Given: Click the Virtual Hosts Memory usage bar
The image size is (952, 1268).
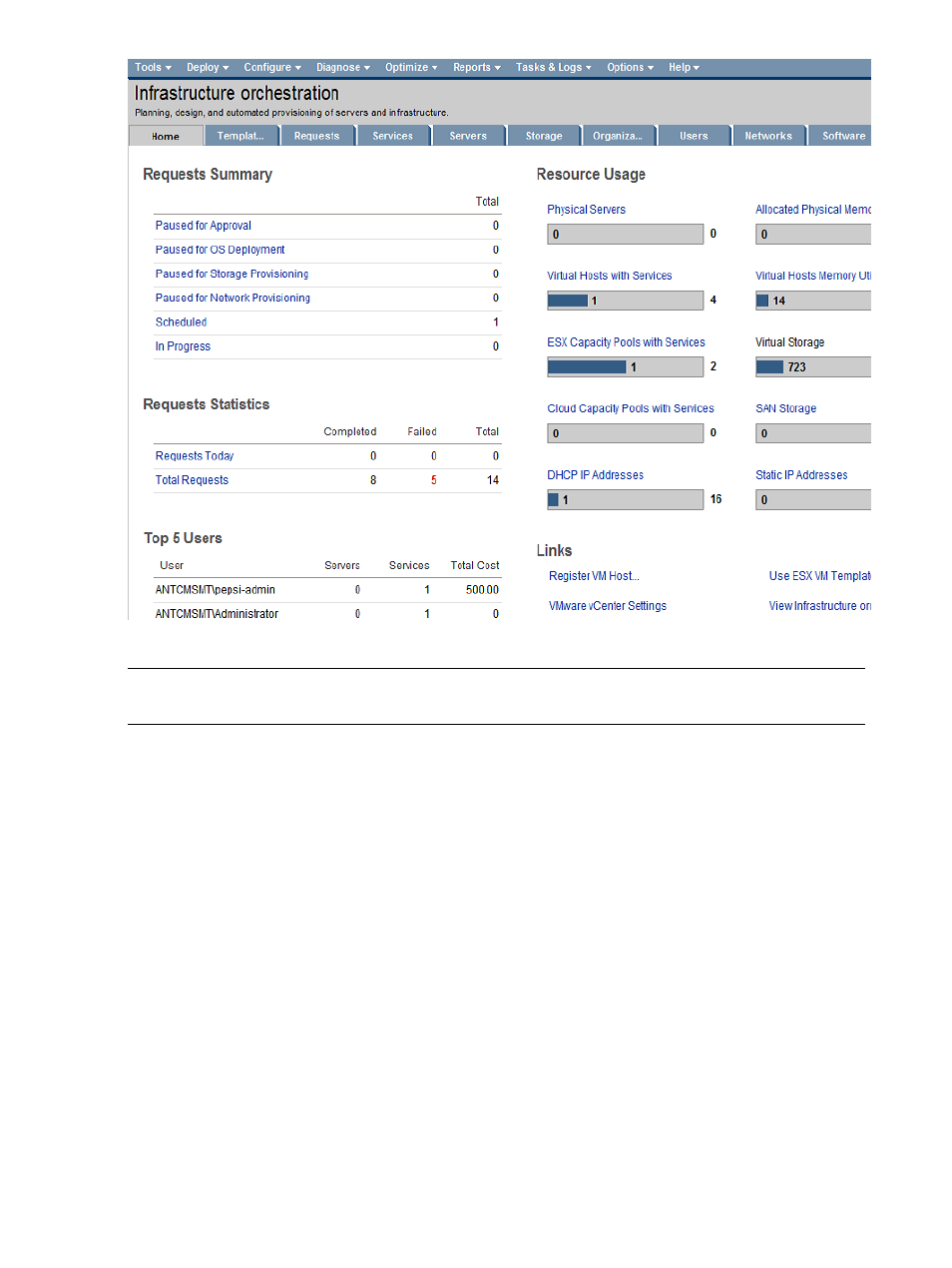Looking at the screenshot, I should click(x=813, y=301).
